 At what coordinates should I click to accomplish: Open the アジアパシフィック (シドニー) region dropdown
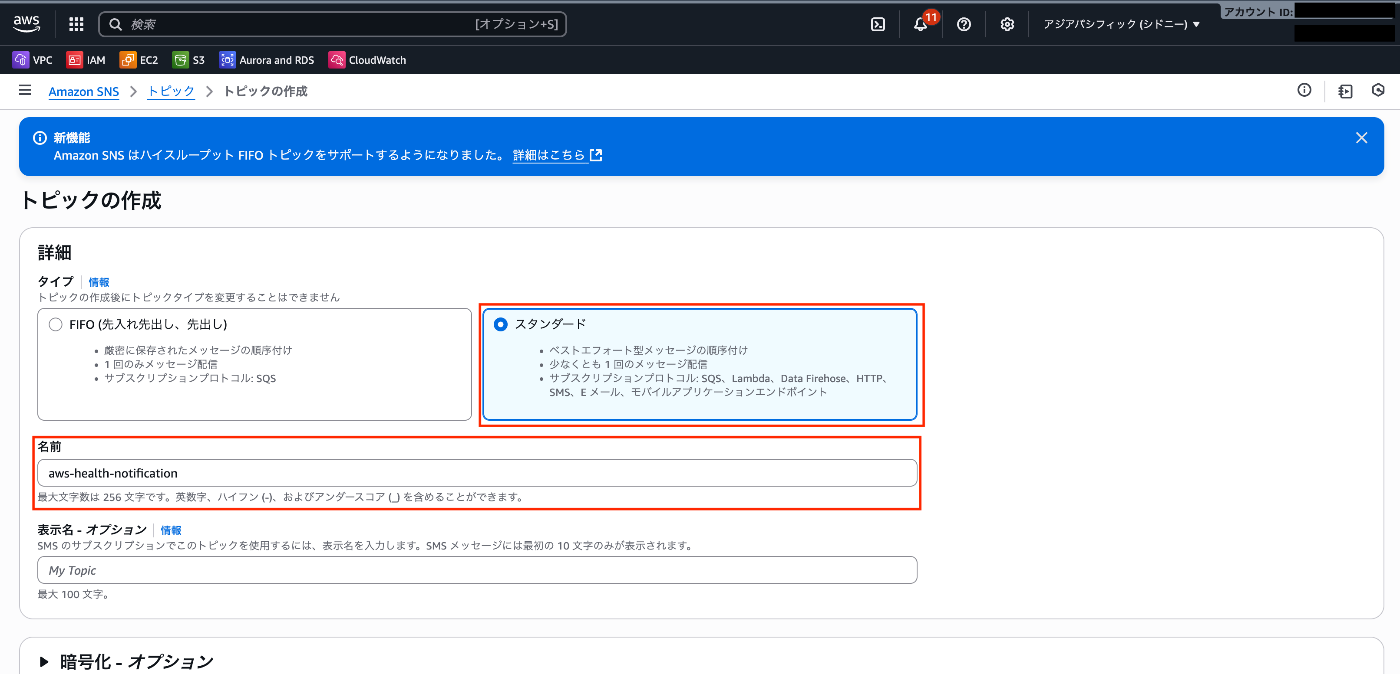pos(1121,24)
